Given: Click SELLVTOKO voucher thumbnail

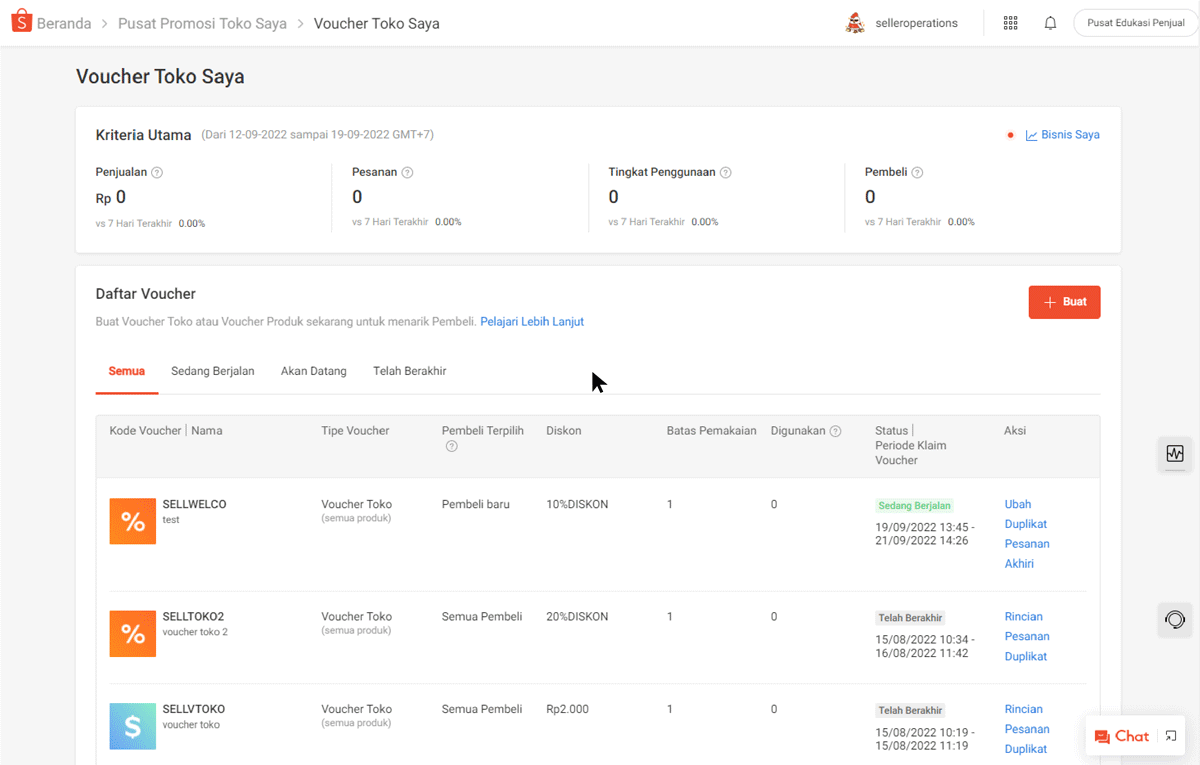Looking at the screenshot, I should tap(132, 726).
